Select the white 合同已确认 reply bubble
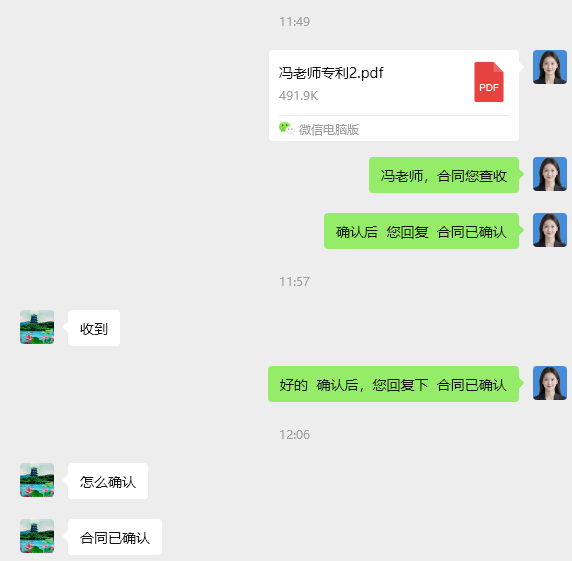This screenshot has width=572, height=561. [x=115, y=537]
